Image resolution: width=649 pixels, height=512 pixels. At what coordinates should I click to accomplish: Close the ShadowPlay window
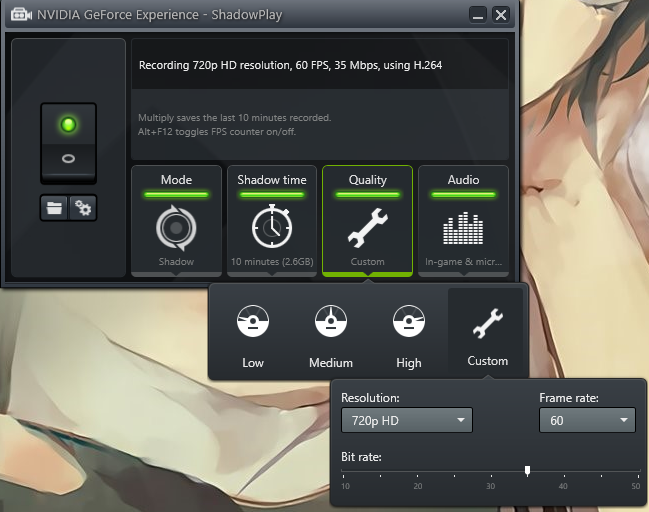(x=501, y=15)
